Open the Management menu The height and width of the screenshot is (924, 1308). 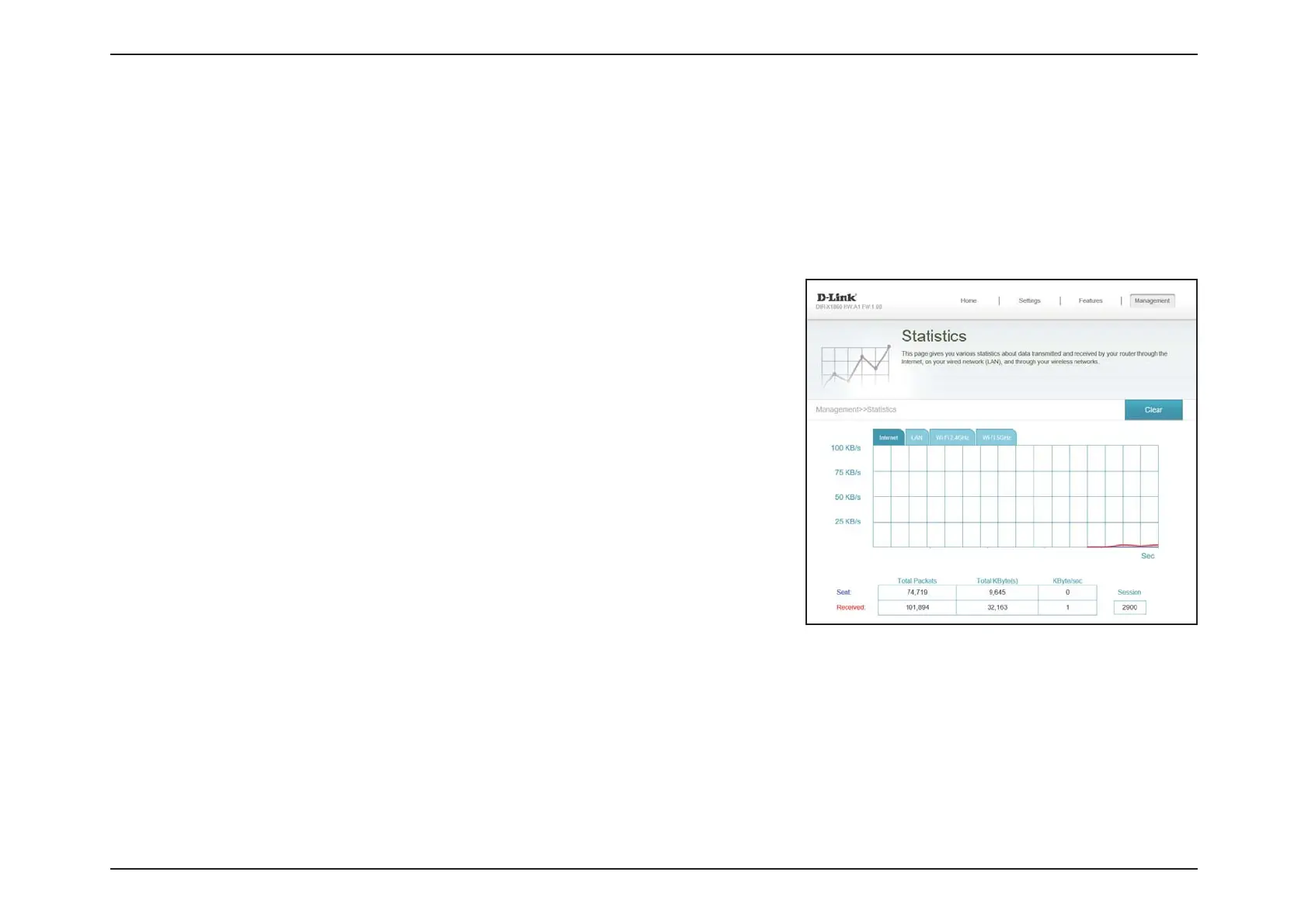coord(1152,300)
